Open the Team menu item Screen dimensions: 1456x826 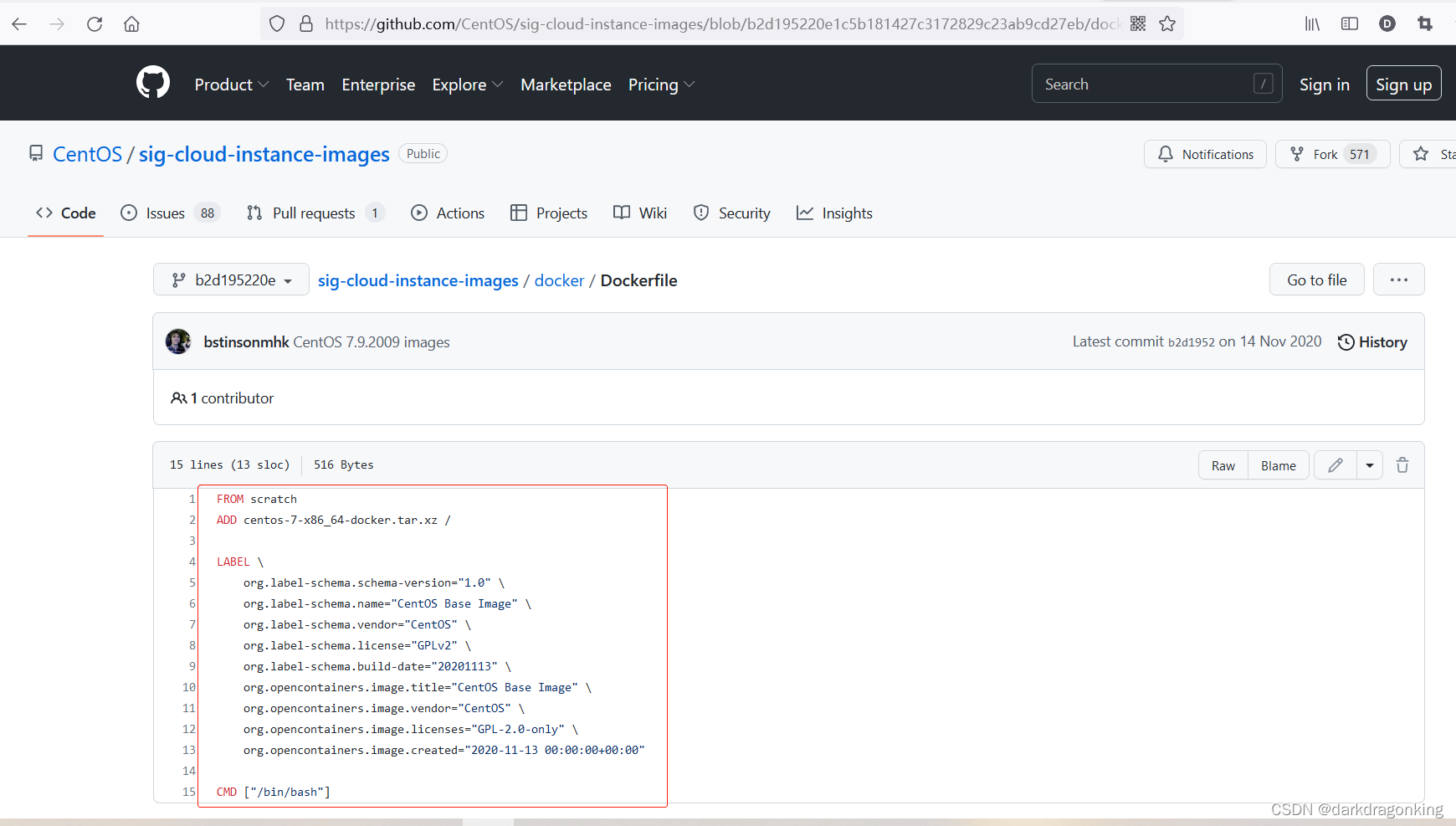pyautogui.click(x=305, y=85)
